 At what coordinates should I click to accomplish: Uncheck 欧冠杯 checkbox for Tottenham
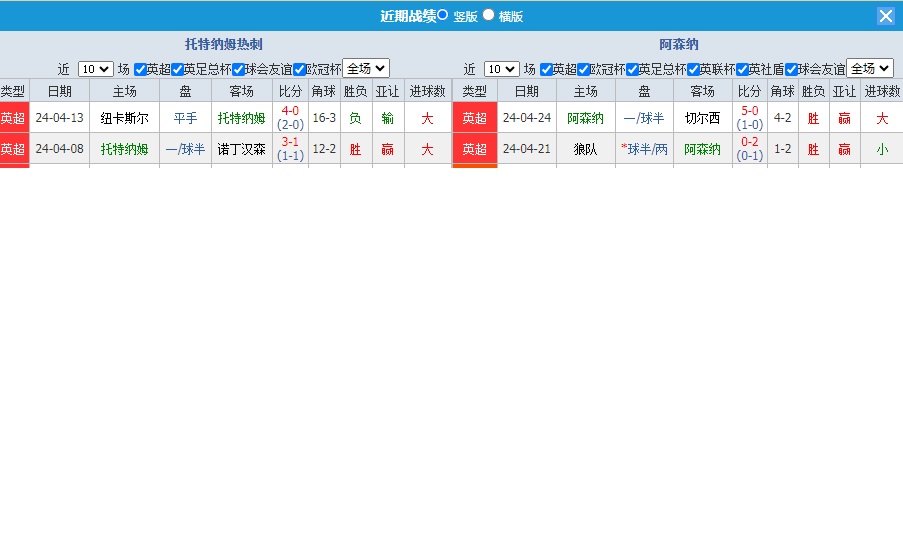(x=299, y=70)
